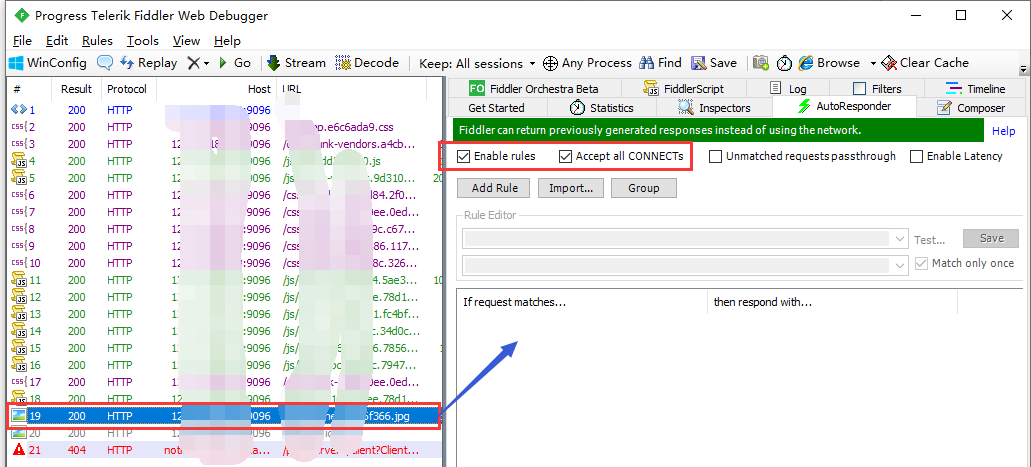Screen dimensions: 1031x467
Task: Click the If request matches column header
Action: tap(582, 303)
